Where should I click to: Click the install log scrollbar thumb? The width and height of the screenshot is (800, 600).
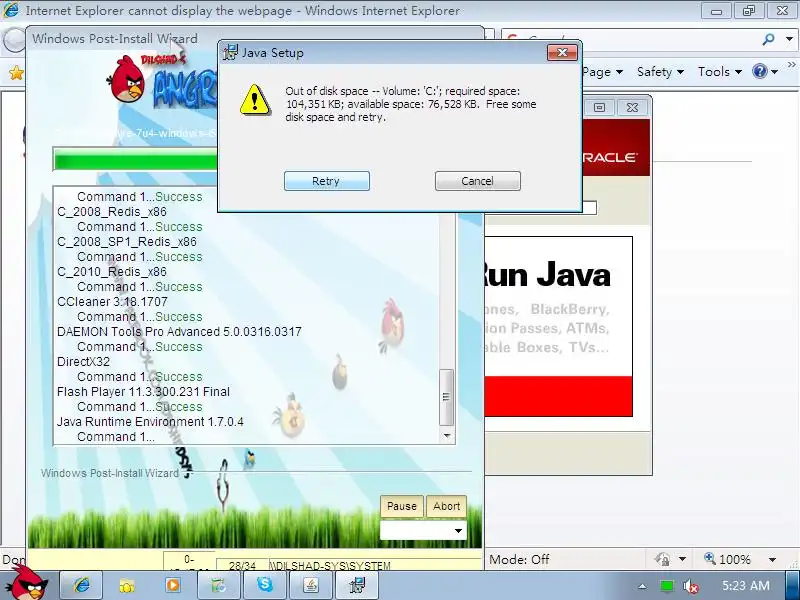click(446, 397)
